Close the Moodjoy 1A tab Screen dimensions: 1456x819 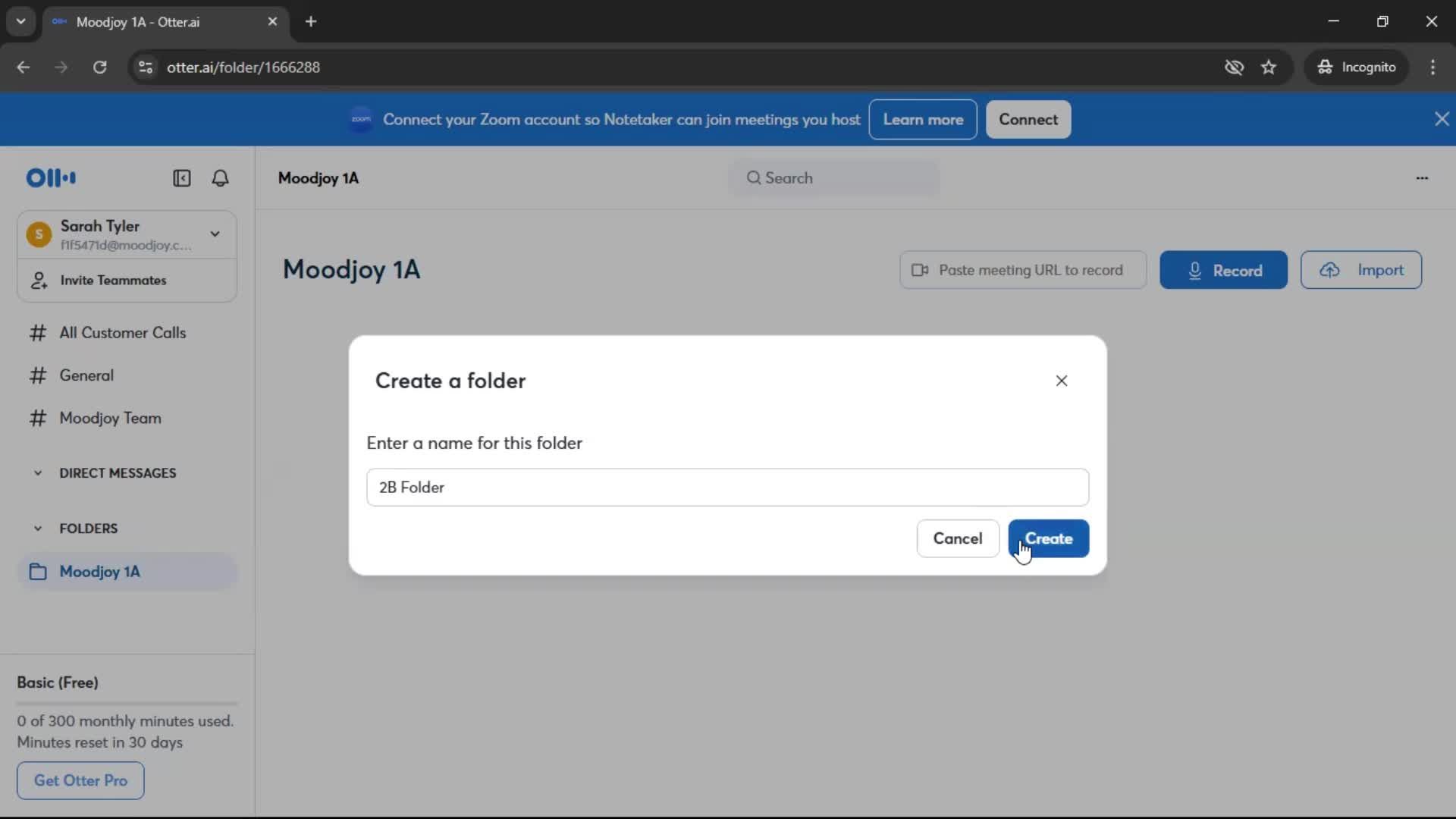(x=272, y=22)
